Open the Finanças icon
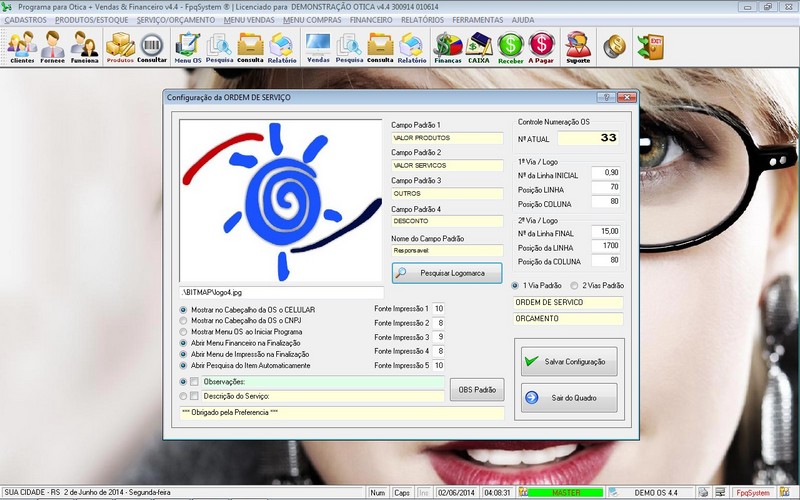 pyautogui.click(x=447, y=46)
